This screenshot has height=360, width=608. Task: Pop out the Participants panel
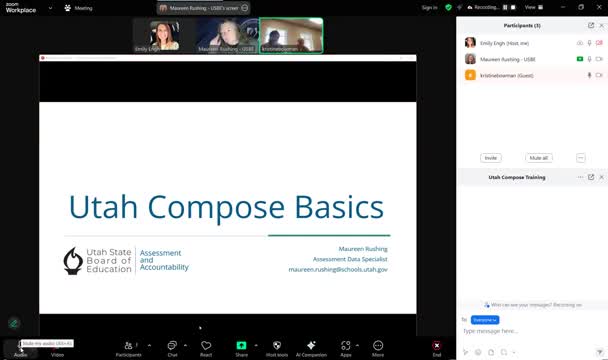[x=591, y=25]
